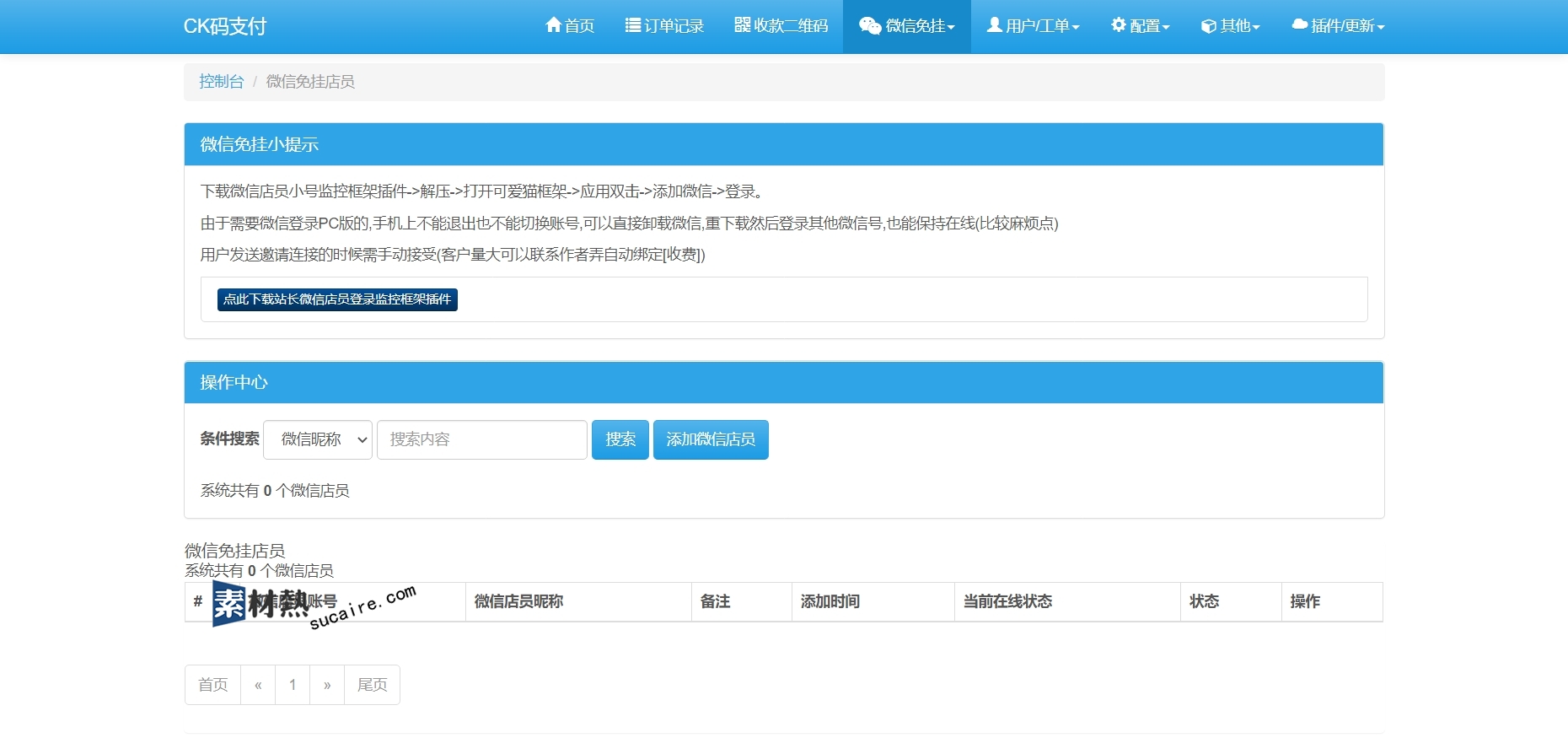The width and height of the screenshot is (1568, 754).
Task: Click the user icon beside 用户/工单
Action: pos(995,25)
